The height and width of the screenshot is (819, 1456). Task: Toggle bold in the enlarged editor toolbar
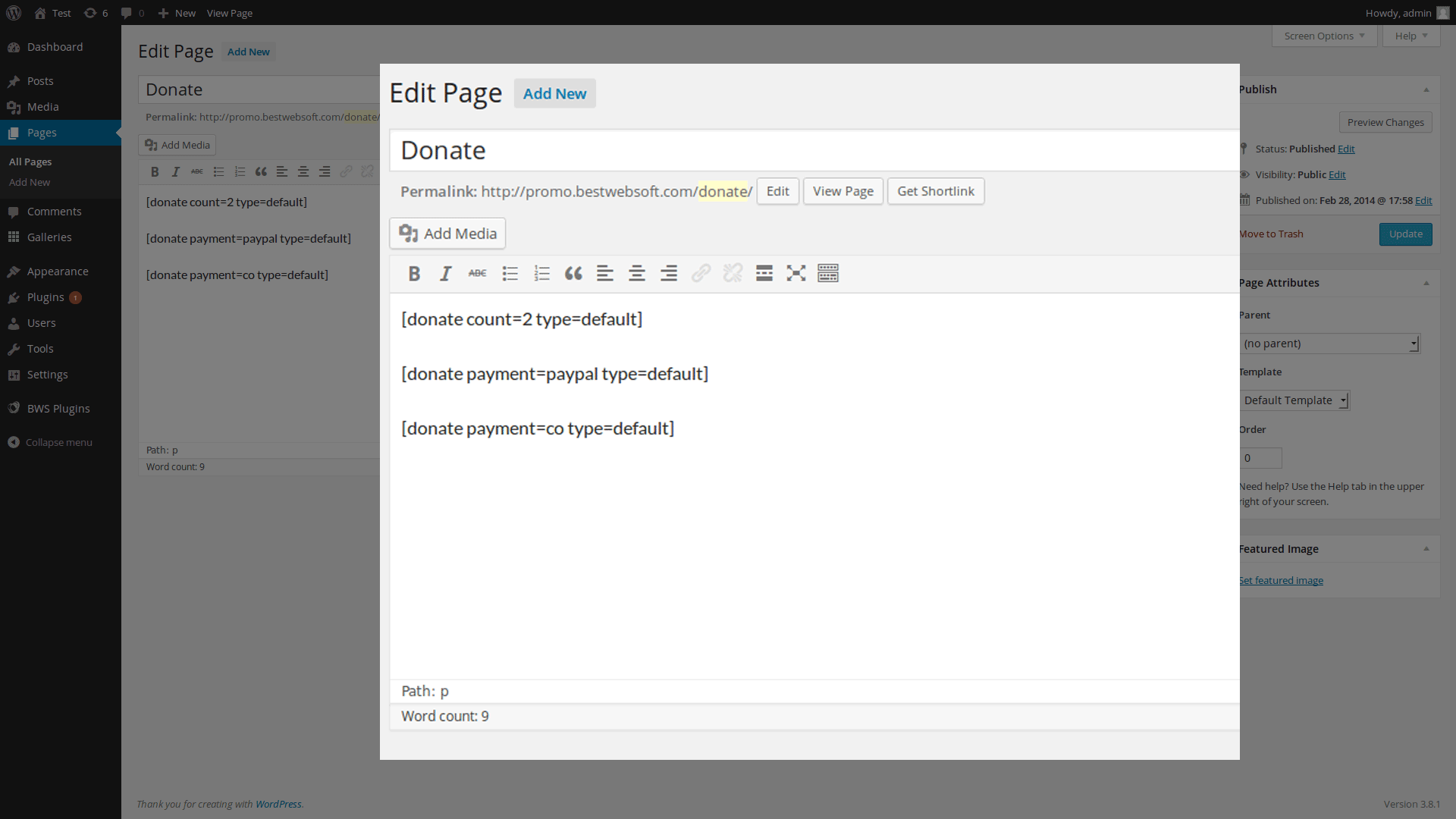[414, 274]
